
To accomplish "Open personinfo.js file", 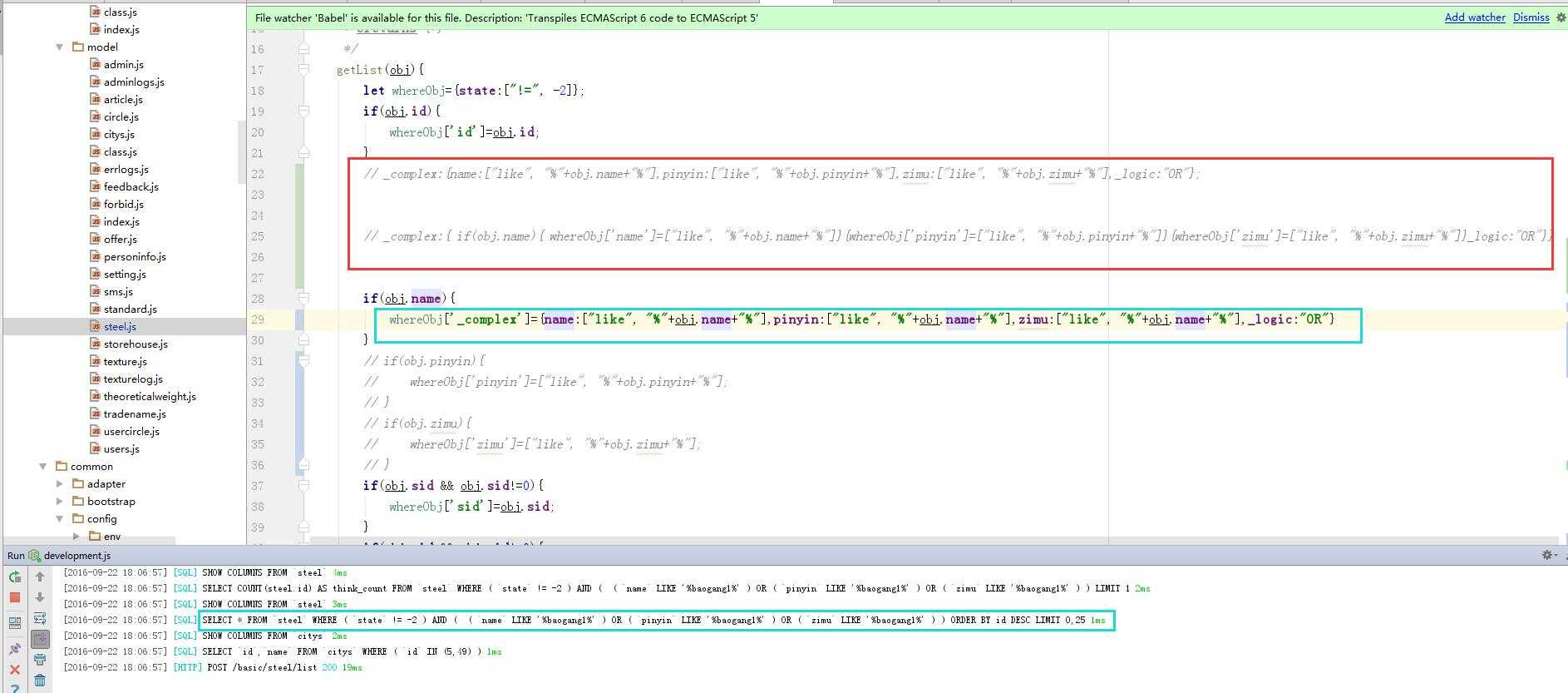I will point(135,257).
